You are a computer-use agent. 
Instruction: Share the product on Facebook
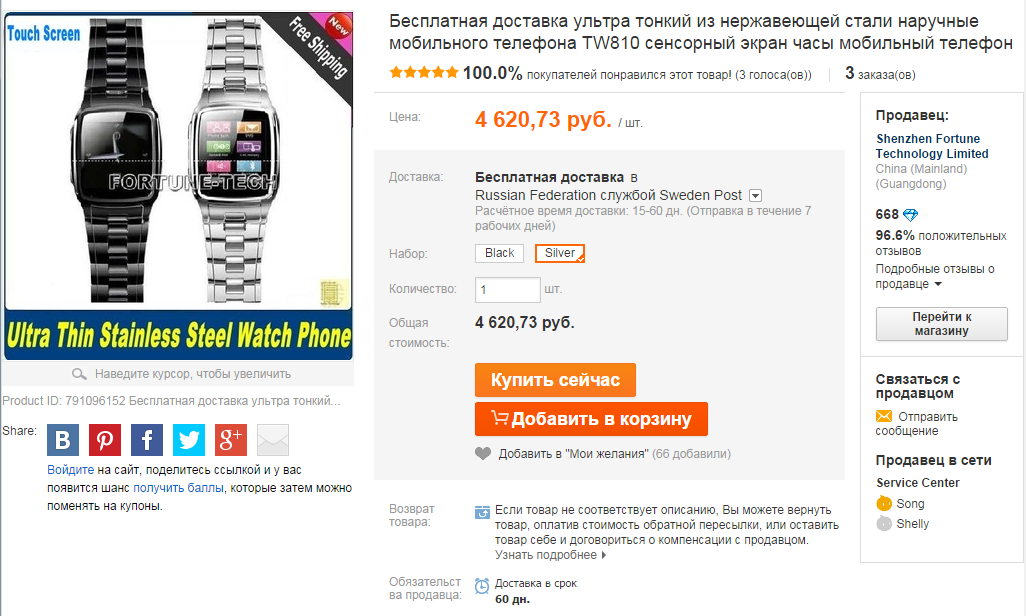(x=147, y=439)
